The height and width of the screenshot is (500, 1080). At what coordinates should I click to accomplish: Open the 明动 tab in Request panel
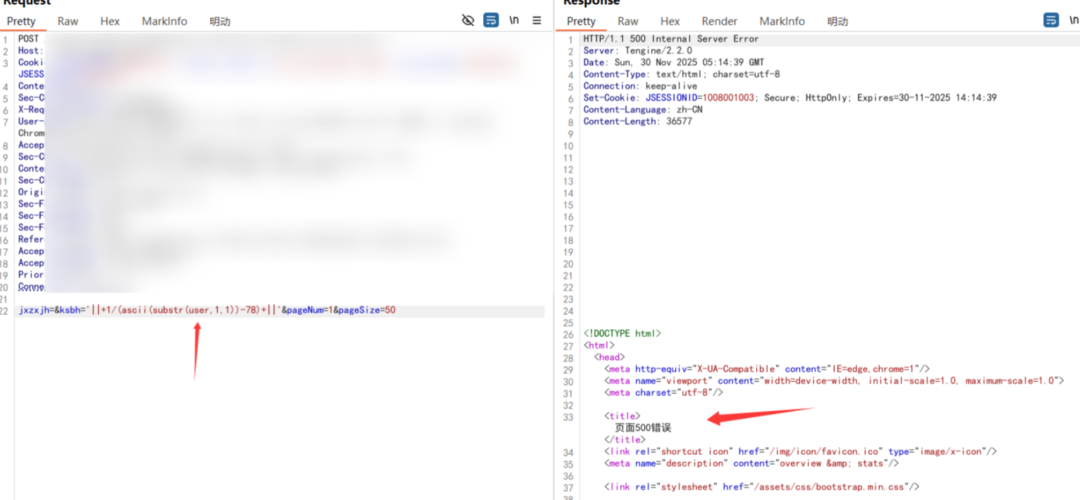pos(220,21)
